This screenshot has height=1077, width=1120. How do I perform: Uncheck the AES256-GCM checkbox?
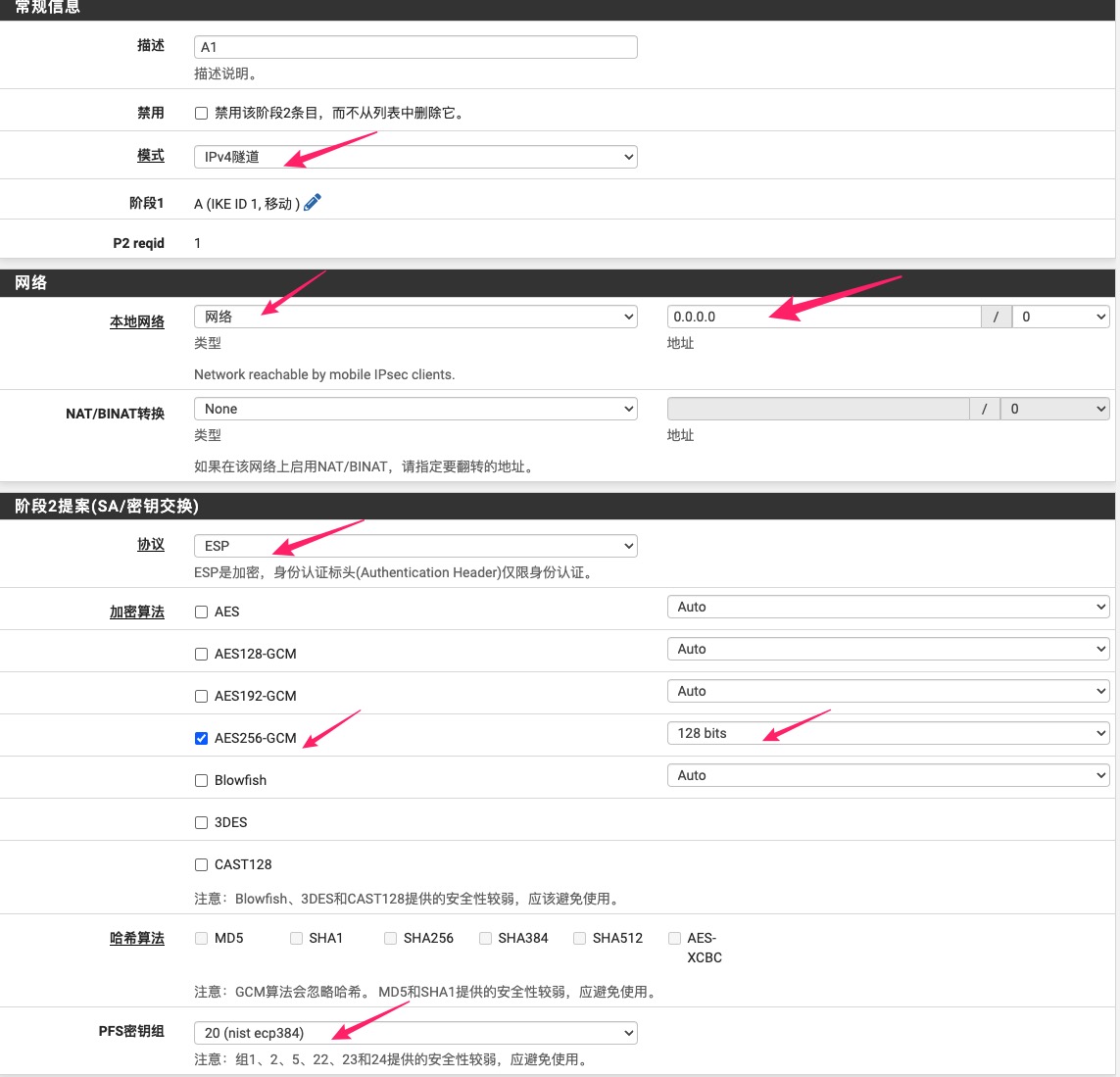[x=201, y=738]
